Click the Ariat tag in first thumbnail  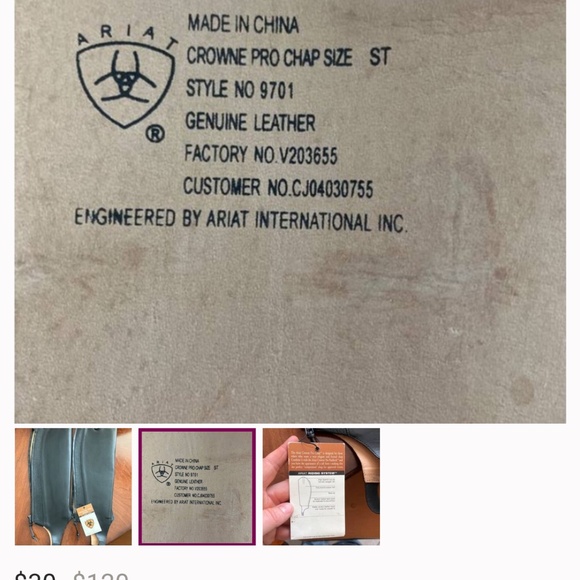point(88,520)
